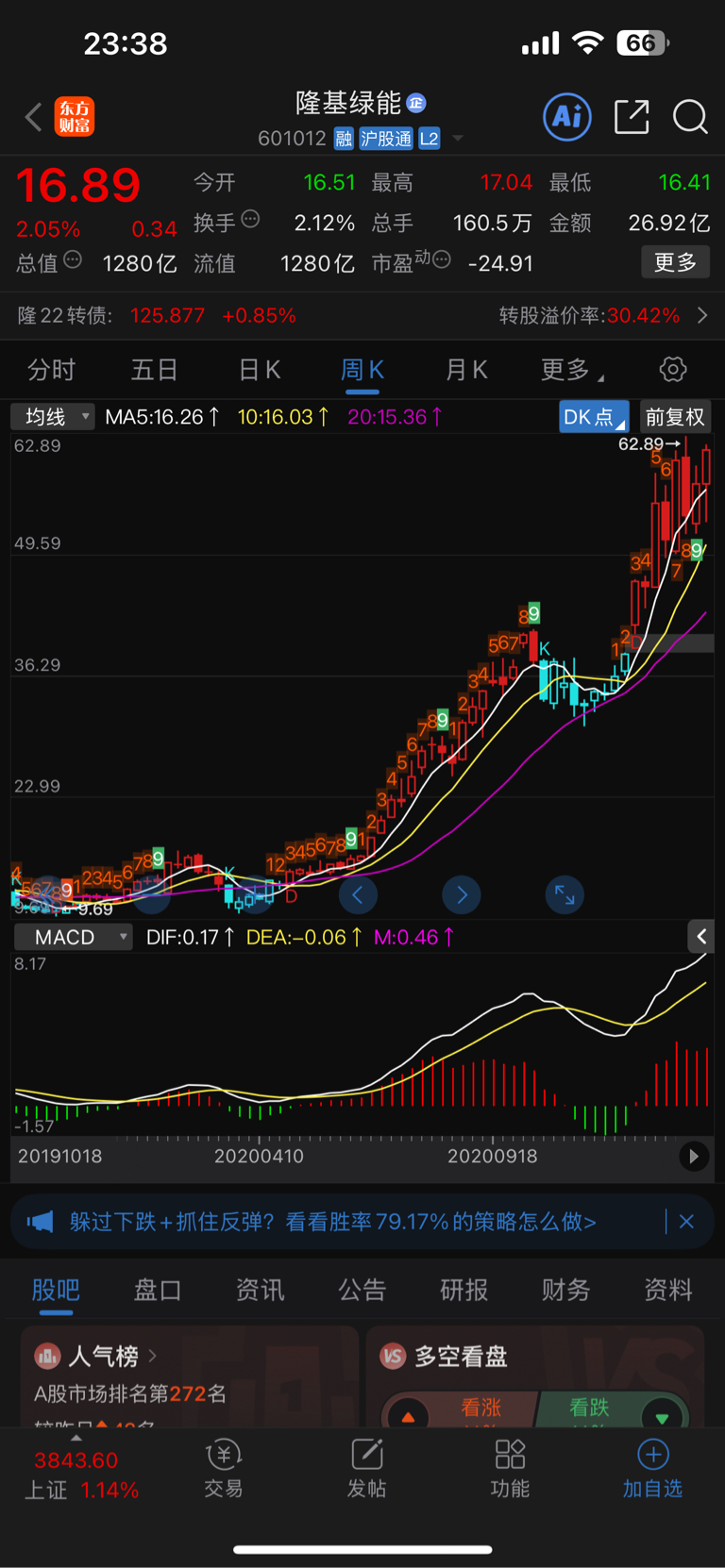This screenshot has height=1568, width=725.
Task: Switch to 研报 tab
Action: click(x=464, y=1290)
